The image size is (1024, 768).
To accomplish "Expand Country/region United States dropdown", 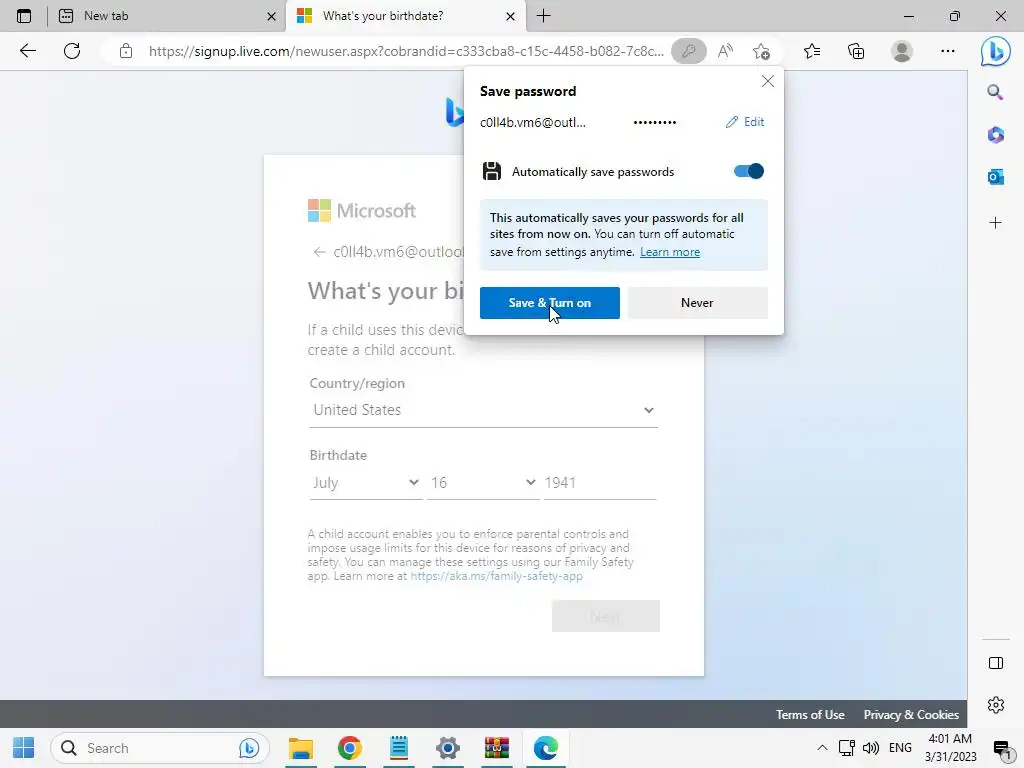I will [x=483, y=410].
